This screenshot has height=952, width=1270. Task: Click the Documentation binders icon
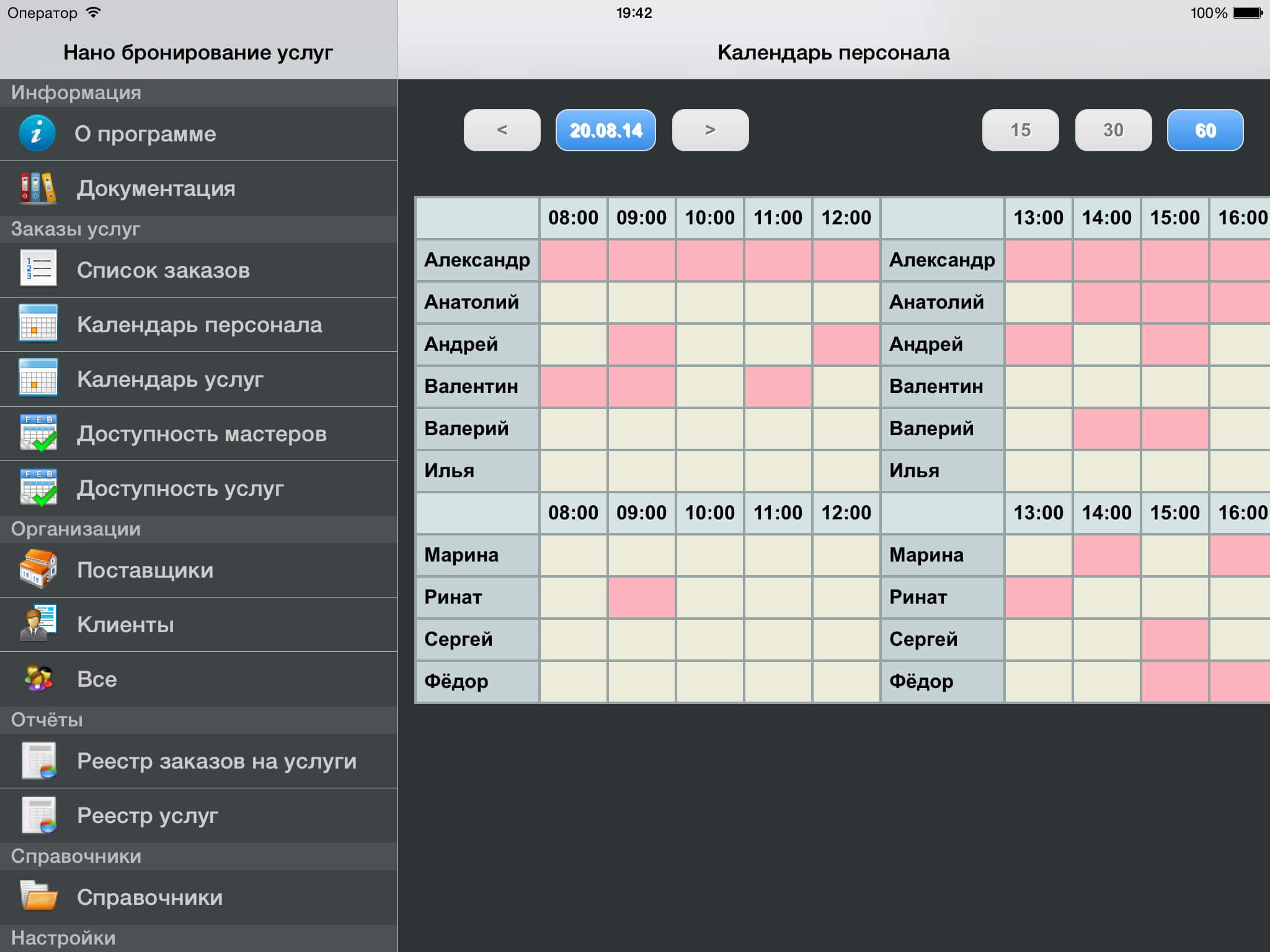click(x=37, y=188)
